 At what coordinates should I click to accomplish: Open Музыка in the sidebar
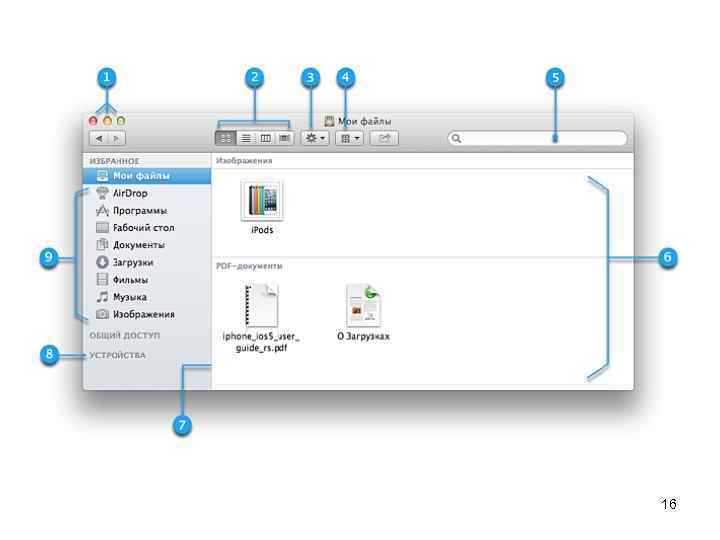point(147,297)
